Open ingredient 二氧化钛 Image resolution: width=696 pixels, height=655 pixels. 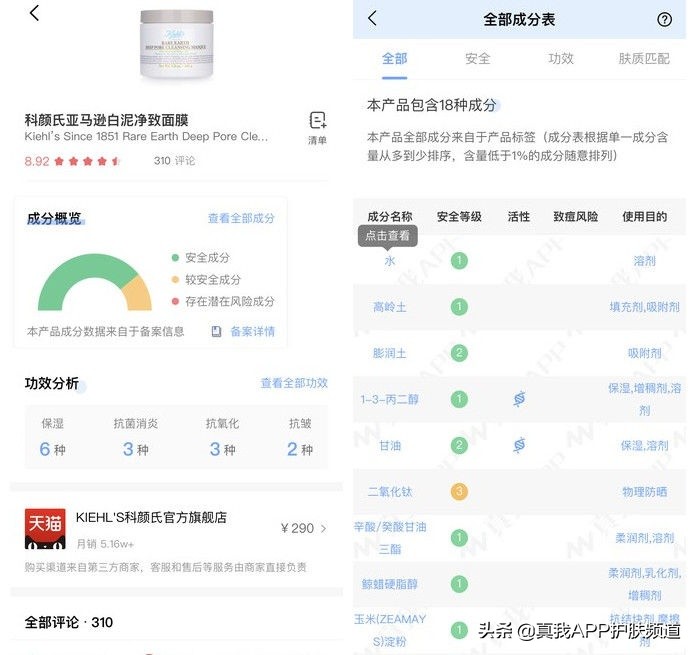(390, 492)
